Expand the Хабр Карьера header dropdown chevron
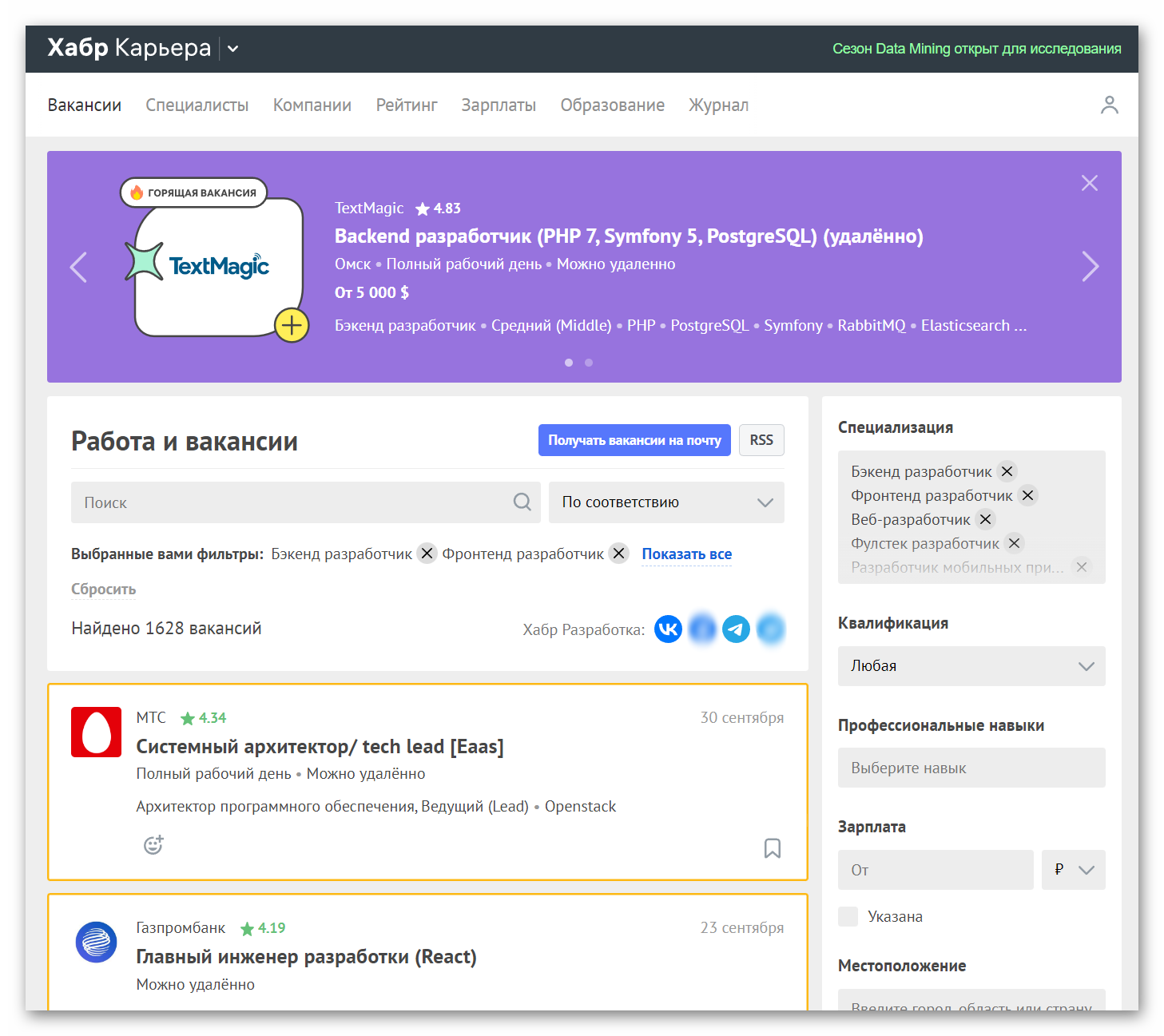 coord(232,49)
